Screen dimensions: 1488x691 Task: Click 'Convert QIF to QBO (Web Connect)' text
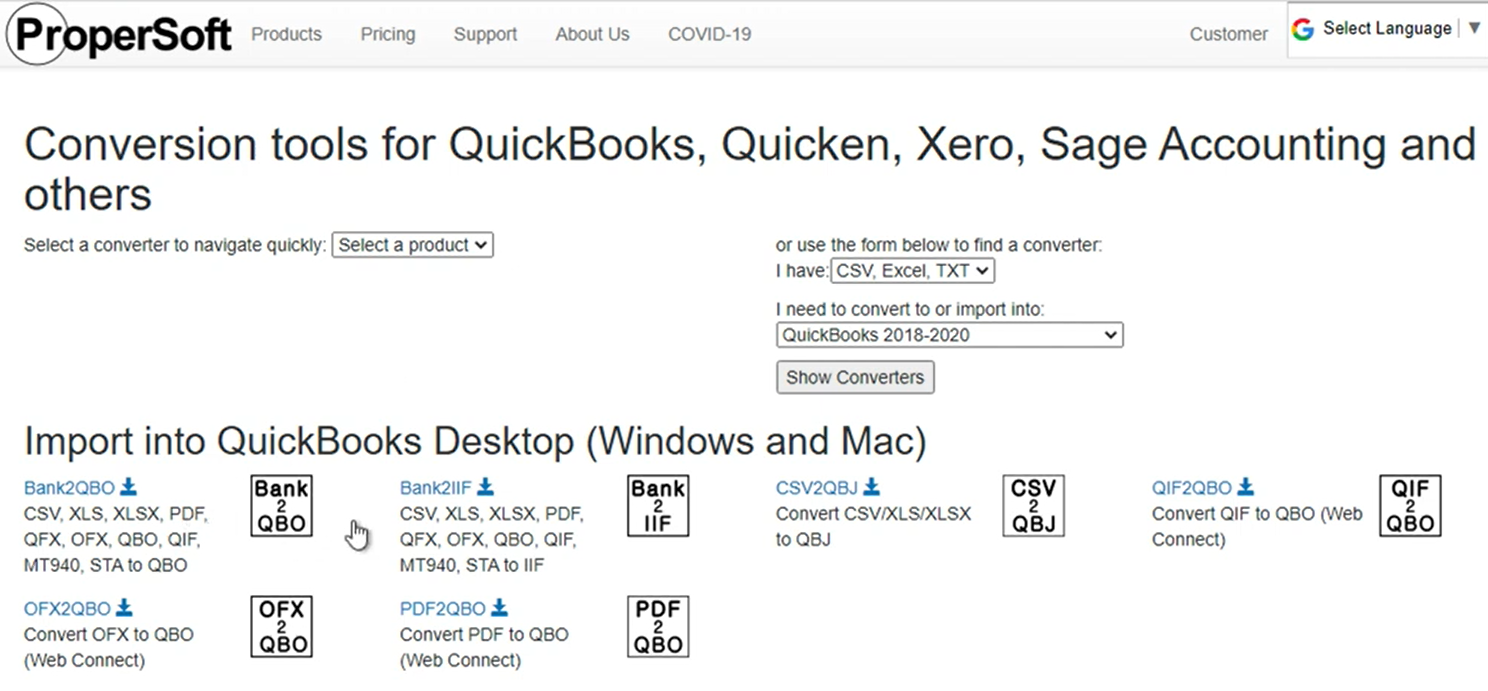pos(1257,527)
